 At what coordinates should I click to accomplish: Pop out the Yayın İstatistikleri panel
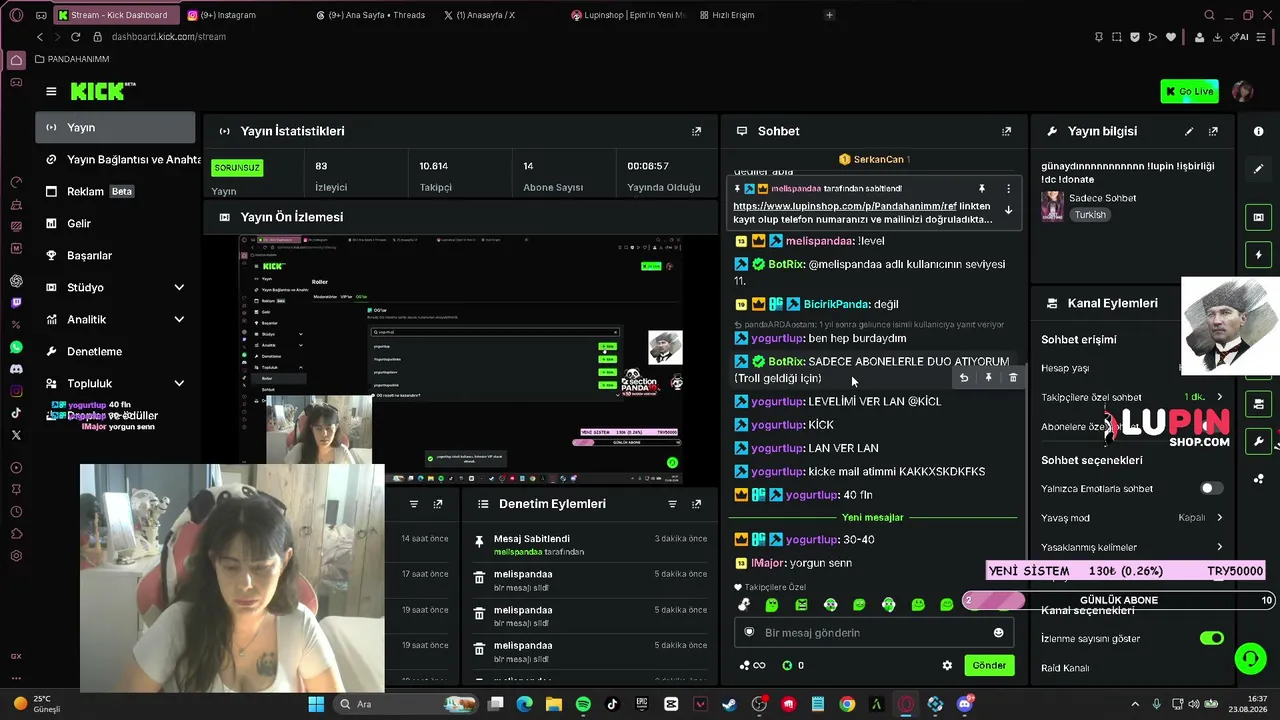697,131
